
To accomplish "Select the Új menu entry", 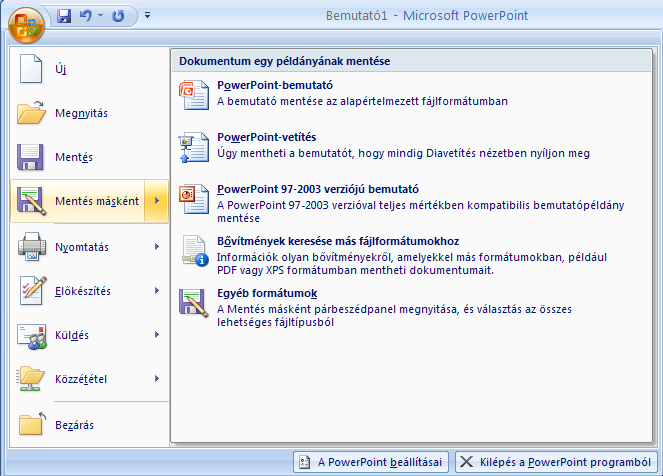I will click(90, 69).
